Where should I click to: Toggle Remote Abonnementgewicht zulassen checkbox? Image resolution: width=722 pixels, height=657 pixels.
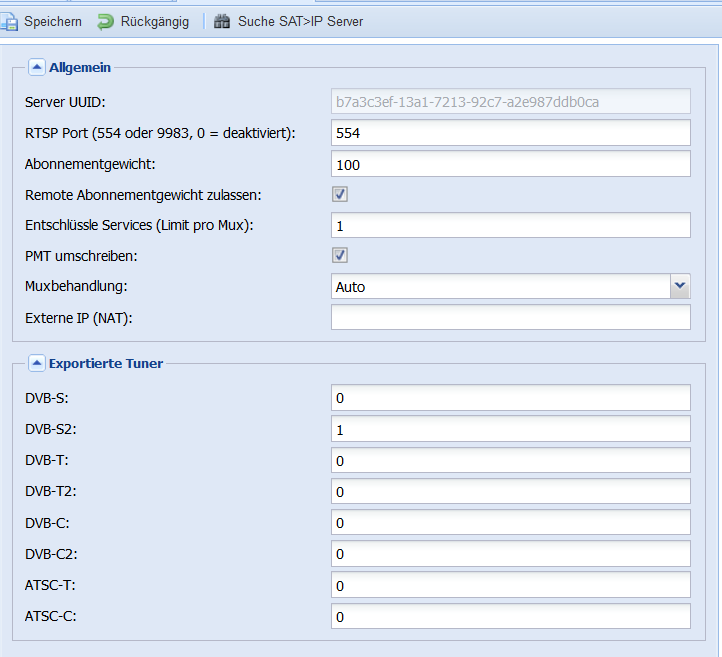(x=340, y=194)
